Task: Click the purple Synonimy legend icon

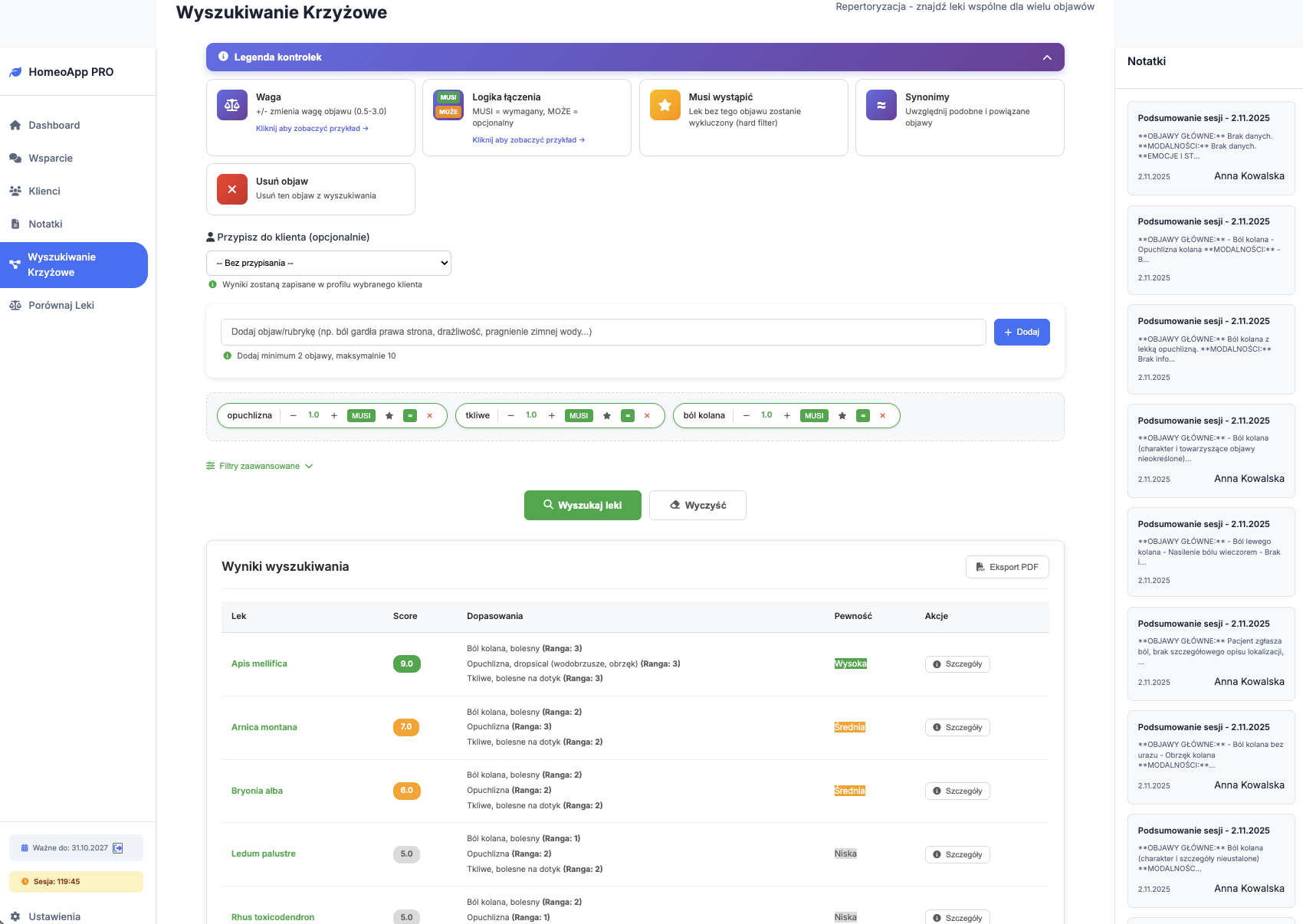Action: 881,106
